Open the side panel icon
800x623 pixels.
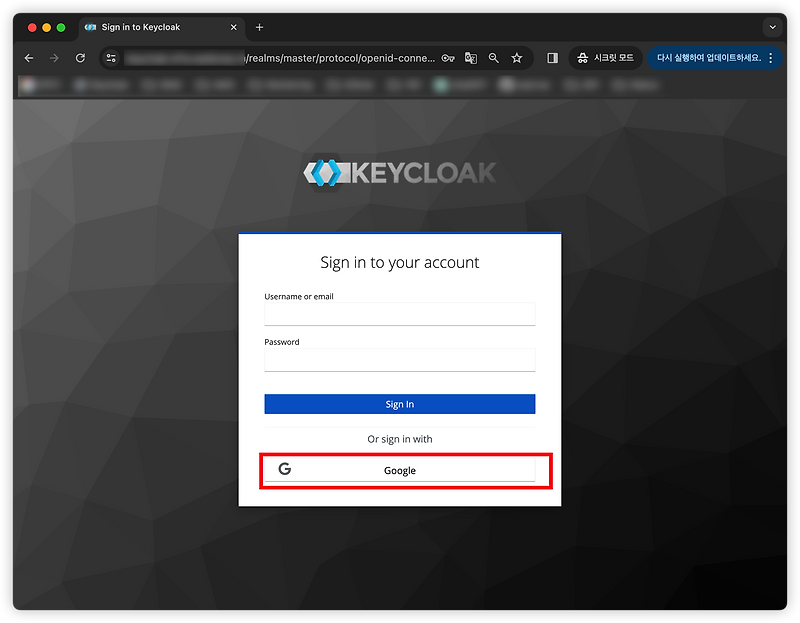pos(551,58)
